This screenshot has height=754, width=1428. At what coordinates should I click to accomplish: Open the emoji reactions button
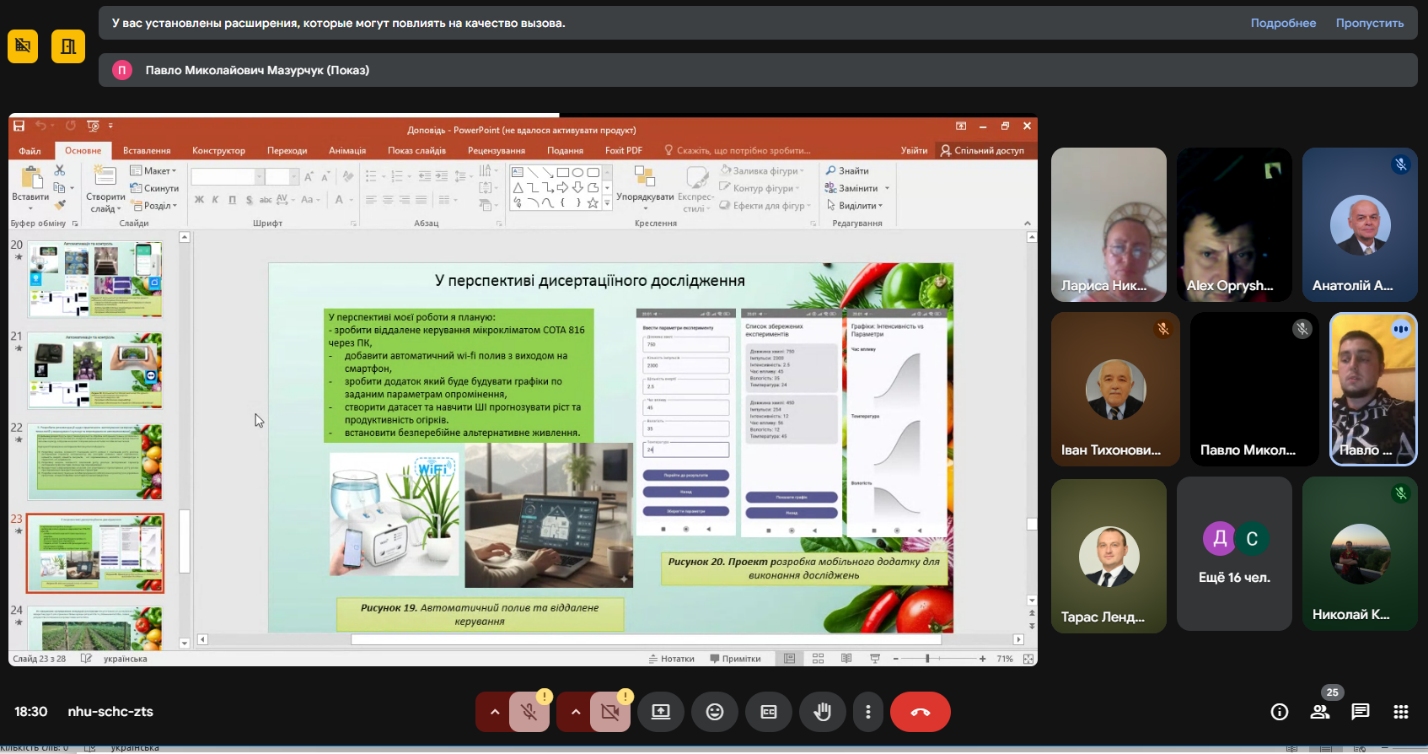[714, 712]
